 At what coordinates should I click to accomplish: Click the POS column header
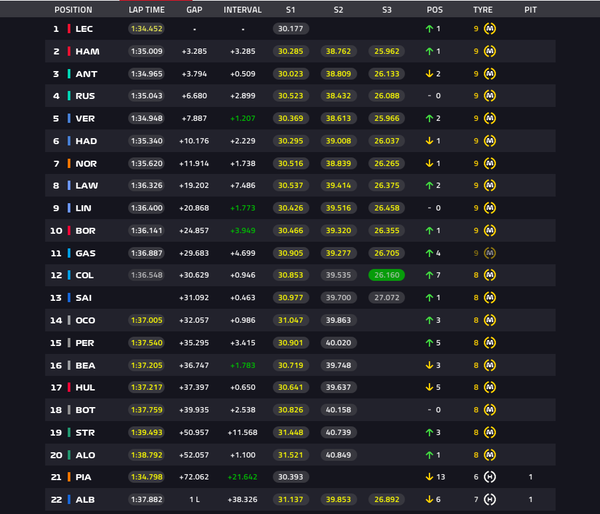(435, 10)
